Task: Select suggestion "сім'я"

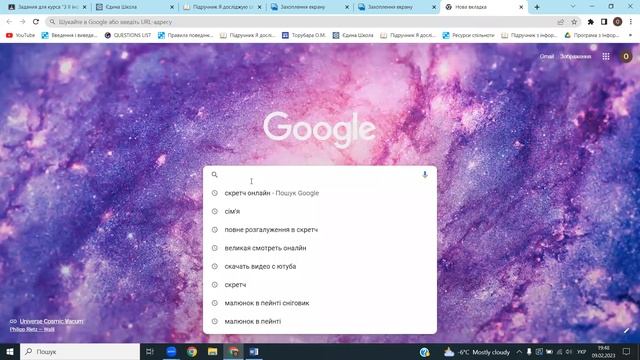Action: (320, 211)
